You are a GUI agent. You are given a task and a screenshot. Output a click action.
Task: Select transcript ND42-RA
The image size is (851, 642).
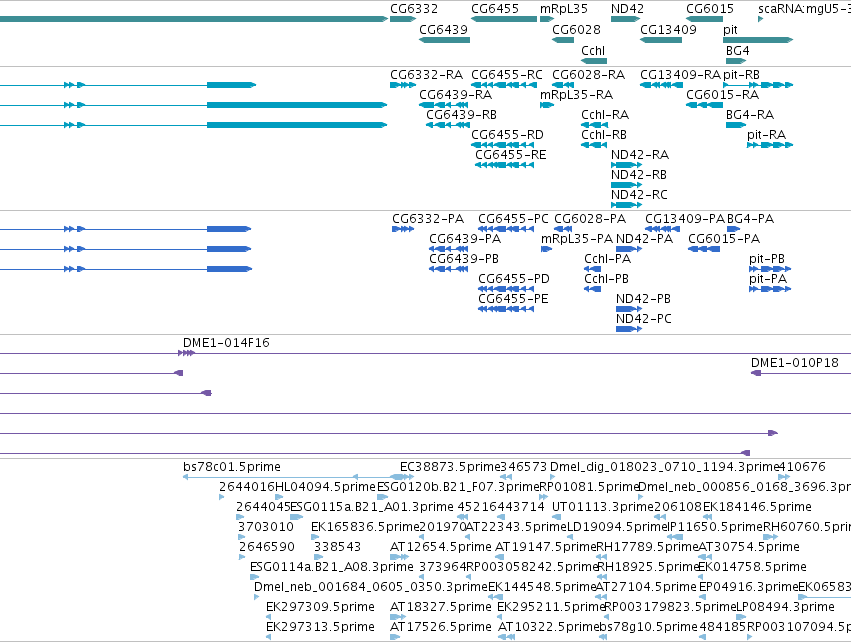[x=639, y=155]
